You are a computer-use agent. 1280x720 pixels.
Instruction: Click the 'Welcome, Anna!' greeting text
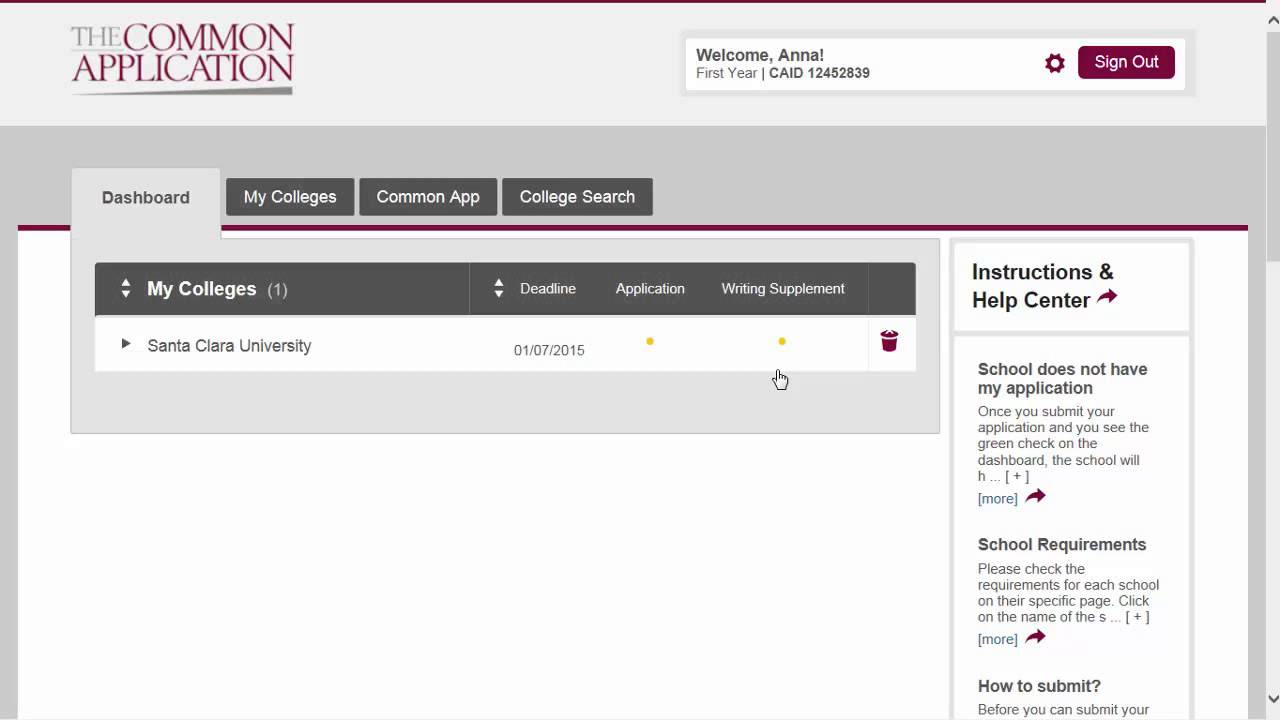(x=760, y=55)
